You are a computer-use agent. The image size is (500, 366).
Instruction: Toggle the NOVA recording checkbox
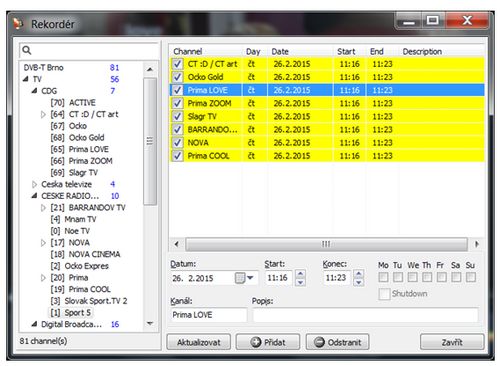point(177,143)
